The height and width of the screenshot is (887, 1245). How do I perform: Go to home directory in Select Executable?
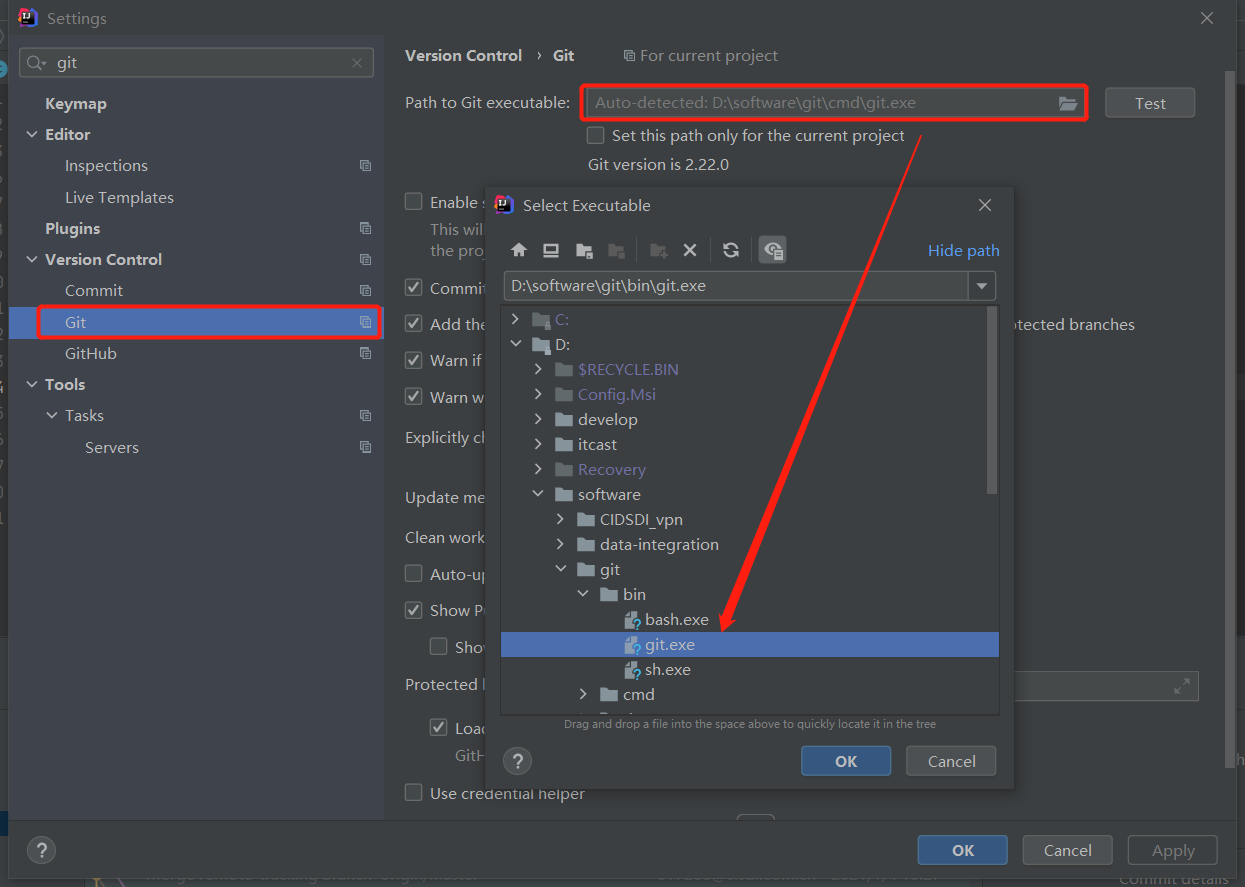point(518,250)
